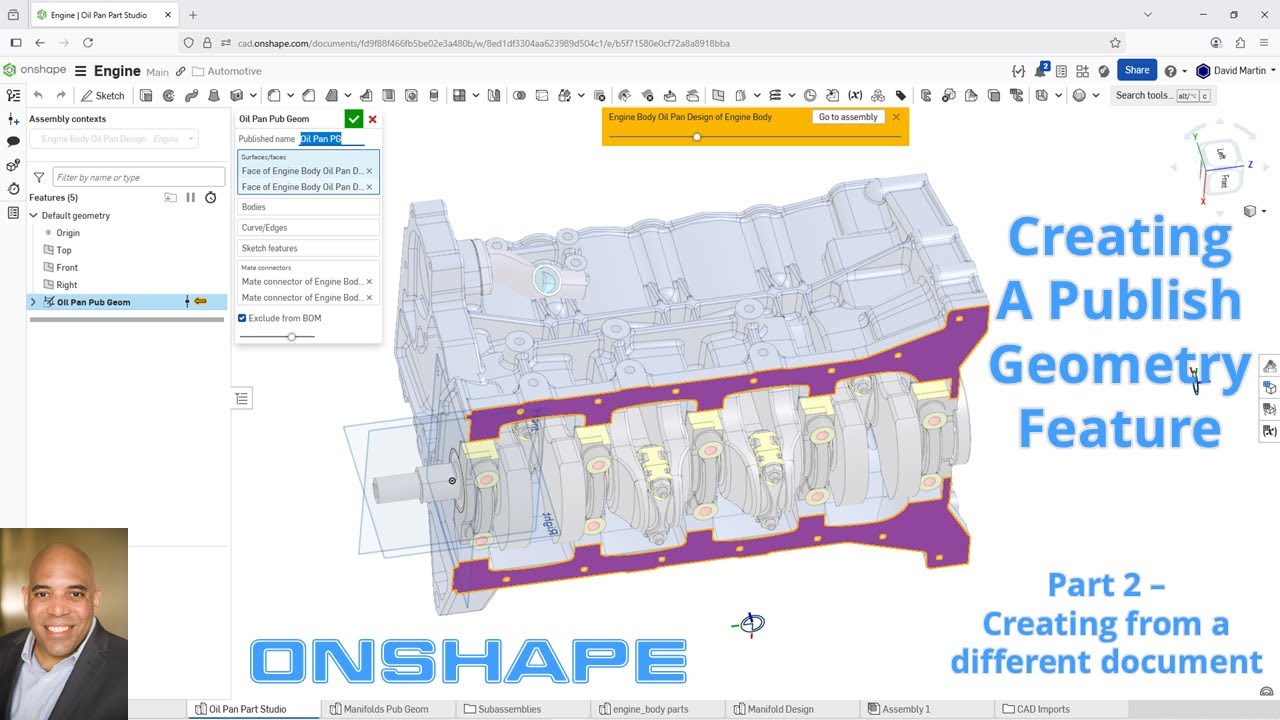The image size is (1280, 720).
Task: Open notifications bell with badge
Action: click(1041, 70)
